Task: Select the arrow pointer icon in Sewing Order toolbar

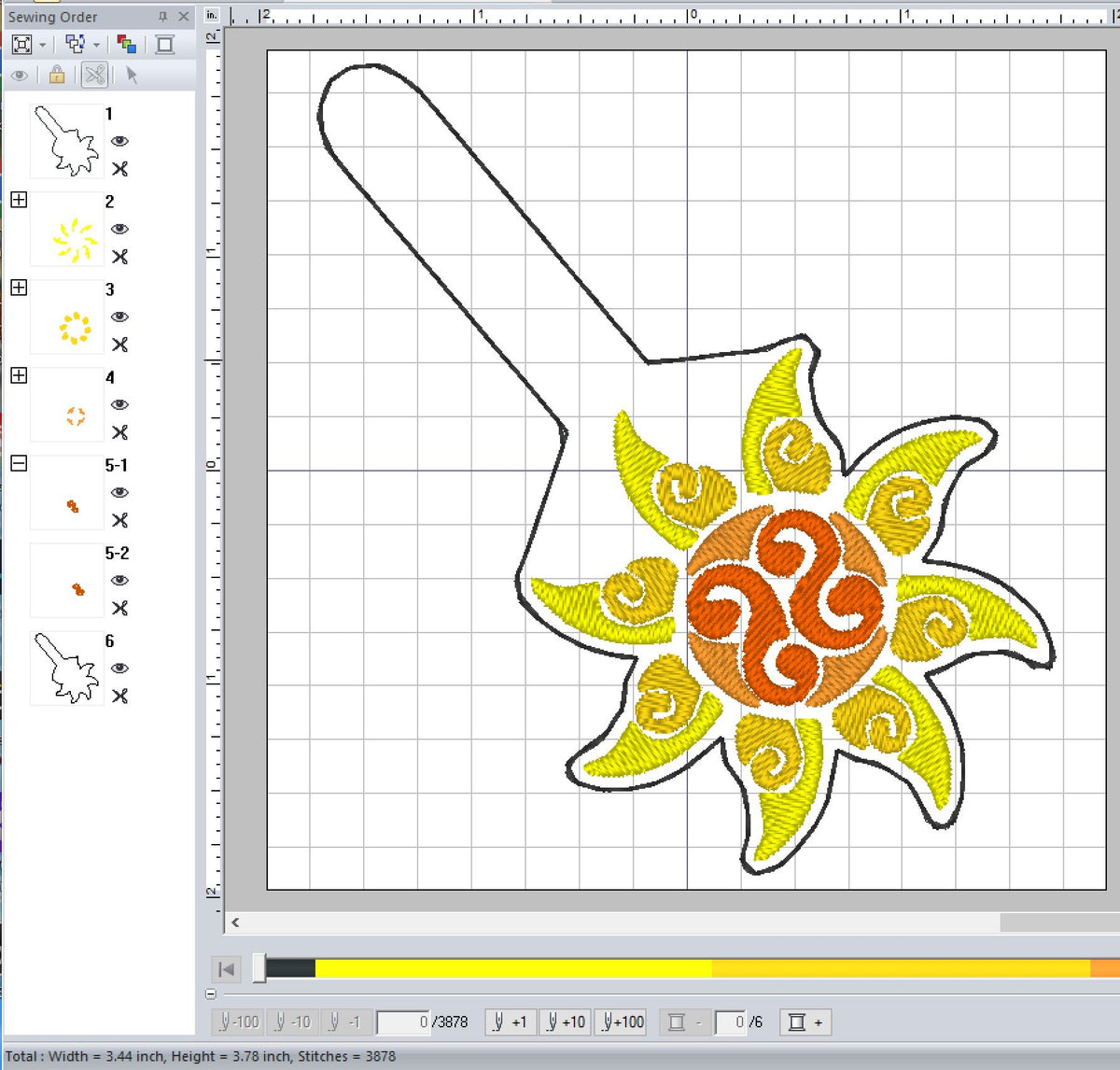Action: pyautogui.click(x=131, y=76)
